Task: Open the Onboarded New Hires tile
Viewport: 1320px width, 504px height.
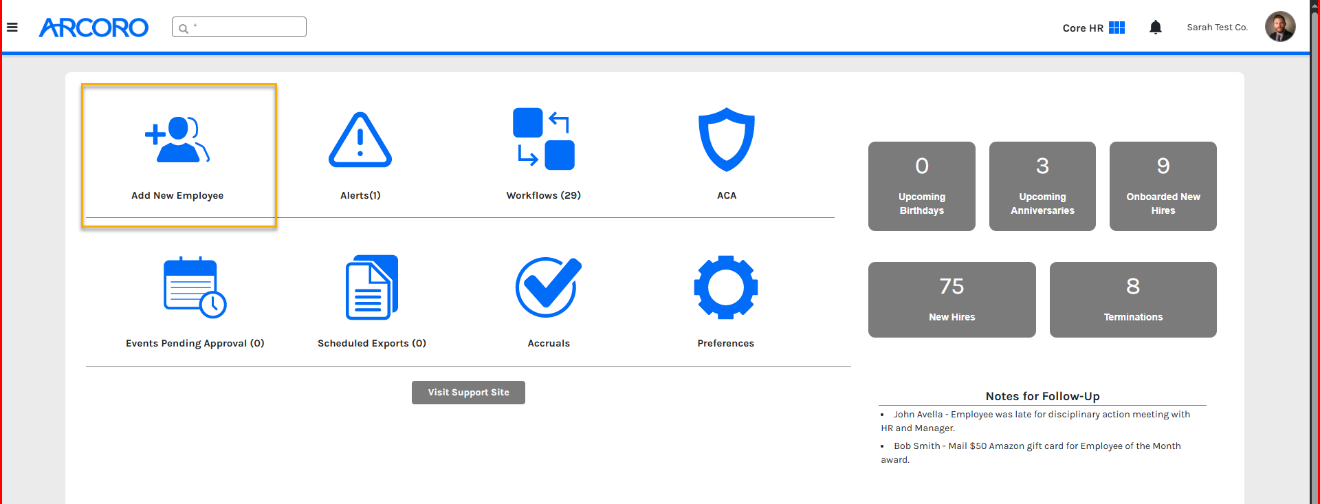Action: click(x=1163, y=186)
